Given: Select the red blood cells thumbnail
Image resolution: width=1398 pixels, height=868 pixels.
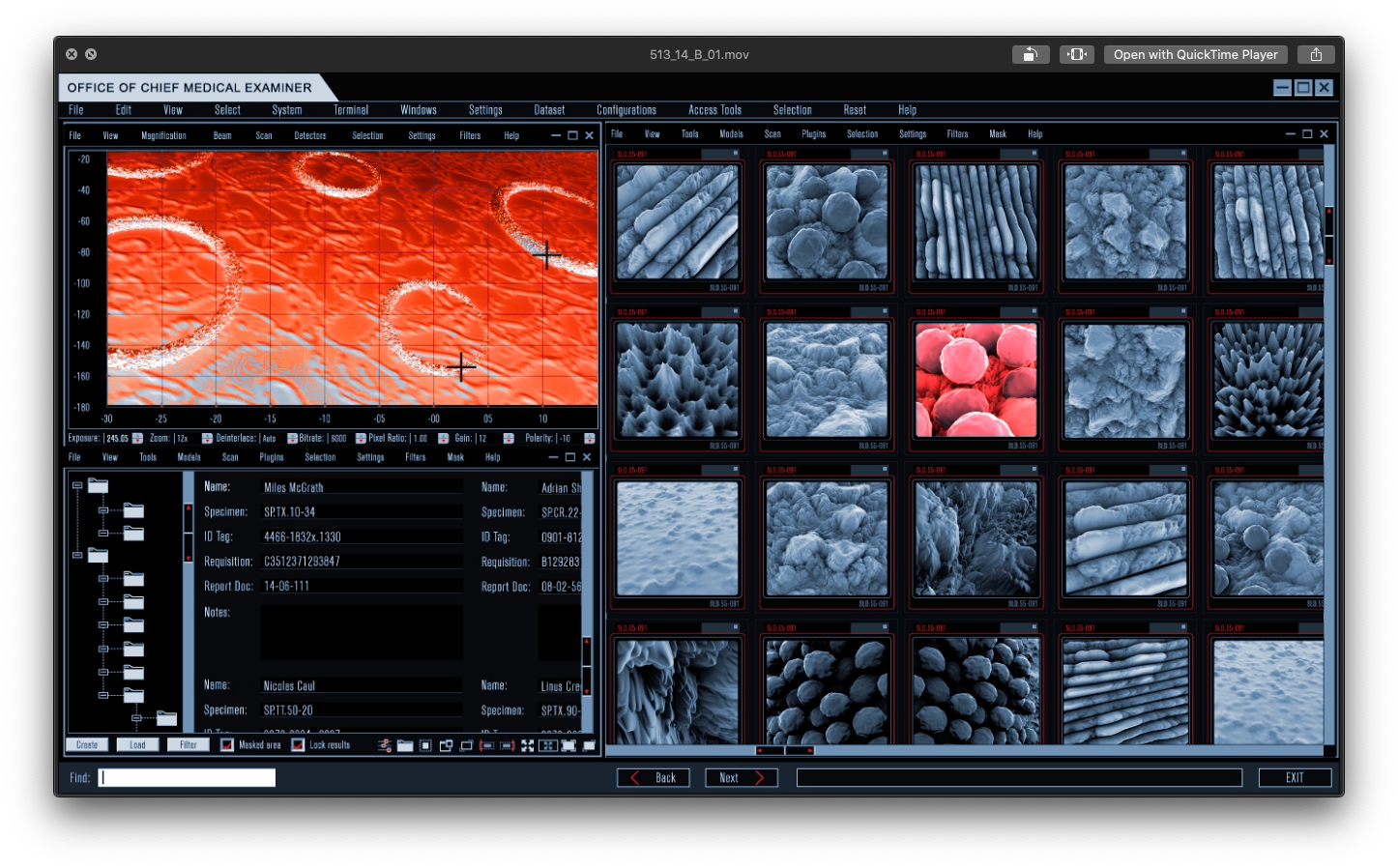Looking at the screenshot, I should coord(976,380).
